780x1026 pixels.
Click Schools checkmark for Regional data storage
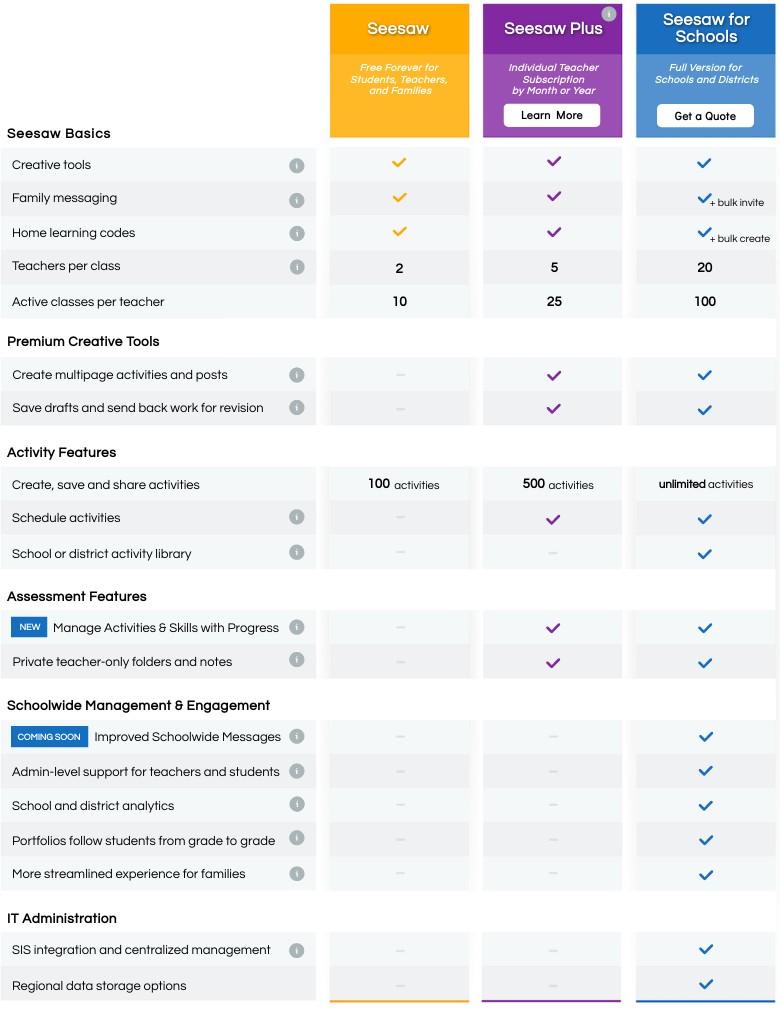click(705, 984)
